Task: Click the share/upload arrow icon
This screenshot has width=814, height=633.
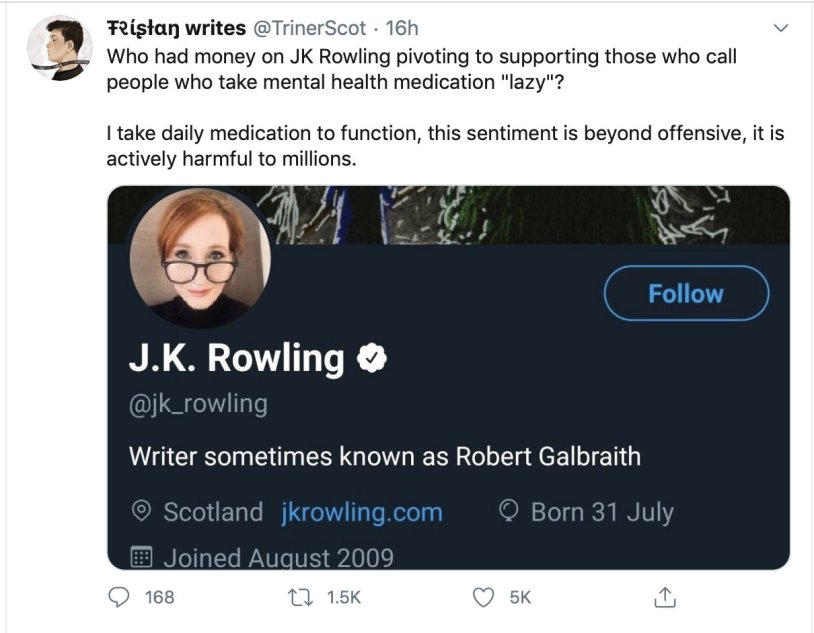Action: [664, 596]
